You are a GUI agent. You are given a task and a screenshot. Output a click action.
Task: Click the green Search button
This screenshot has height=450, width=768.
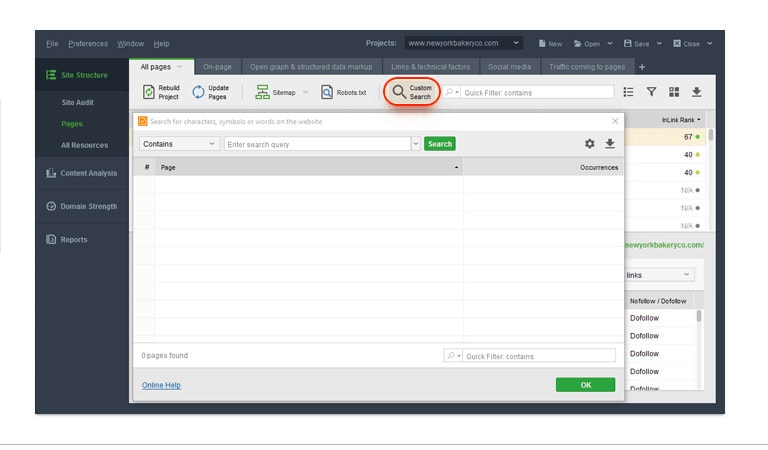point(440,144)
